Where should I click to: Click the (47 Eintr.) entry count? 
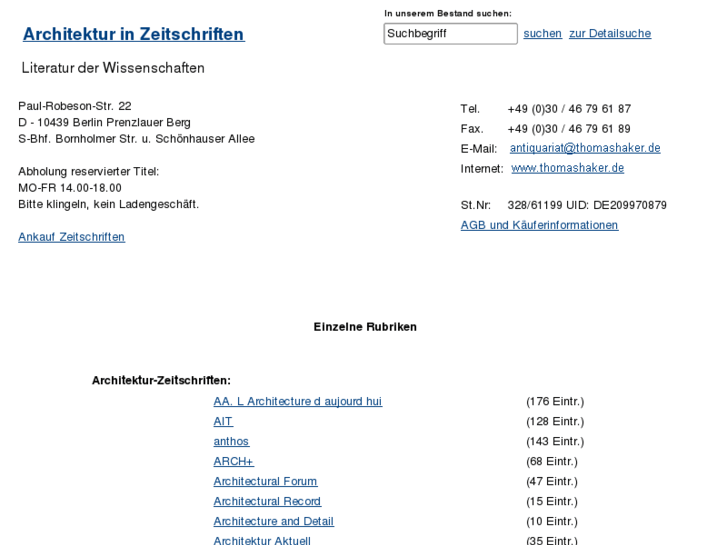coord(552,481)
